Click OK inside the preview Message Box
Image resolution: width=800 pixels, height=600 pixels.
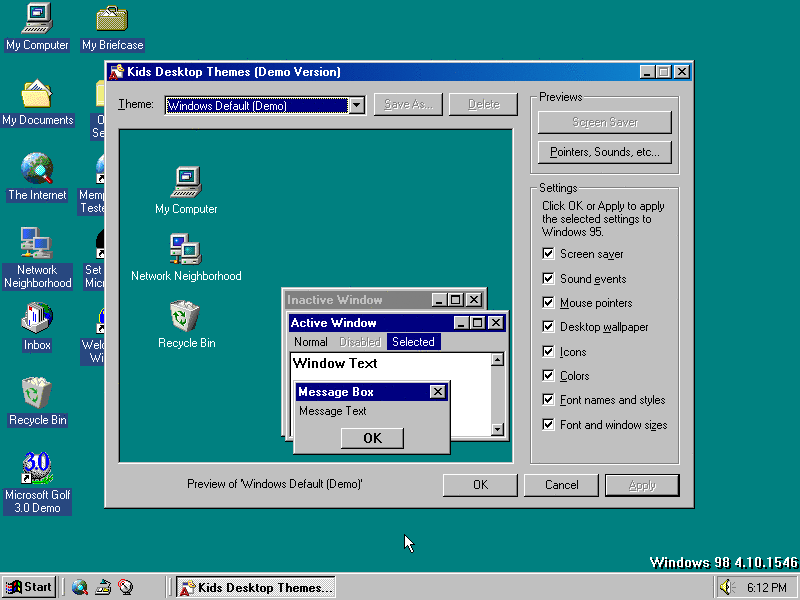tap(372, 438)
